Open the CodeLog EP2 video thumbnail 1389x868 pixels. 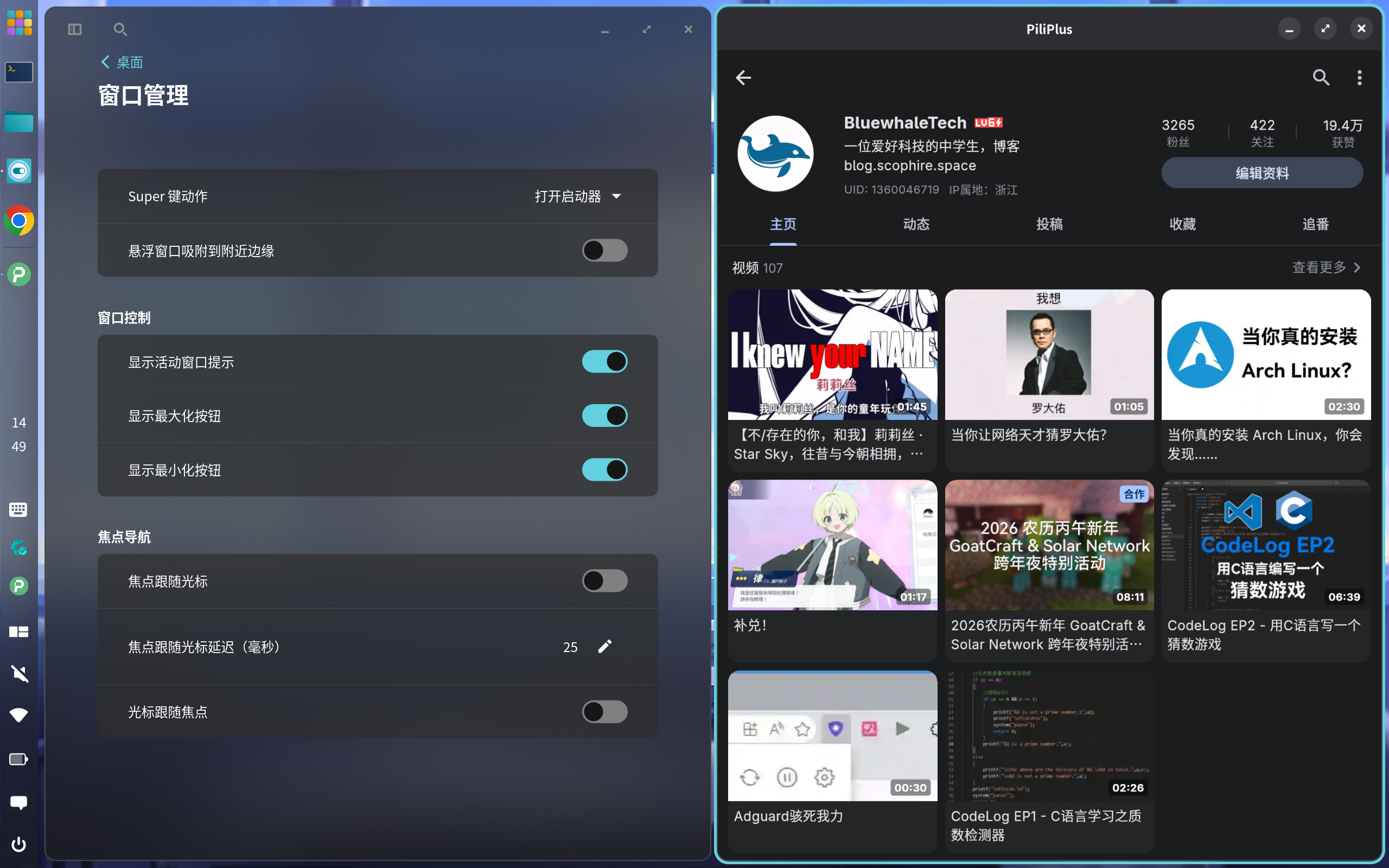point(1266,545)
